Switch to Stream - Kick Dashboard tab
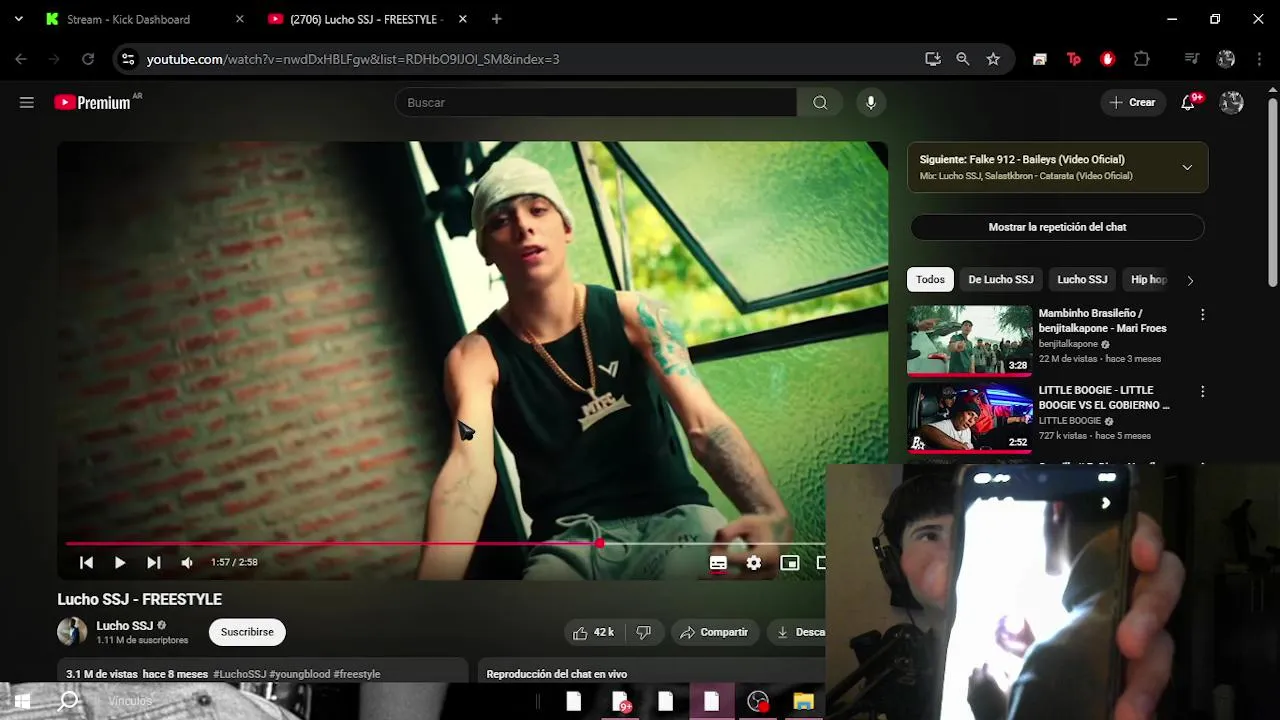The image size is (1280, 720). [128, 19]
